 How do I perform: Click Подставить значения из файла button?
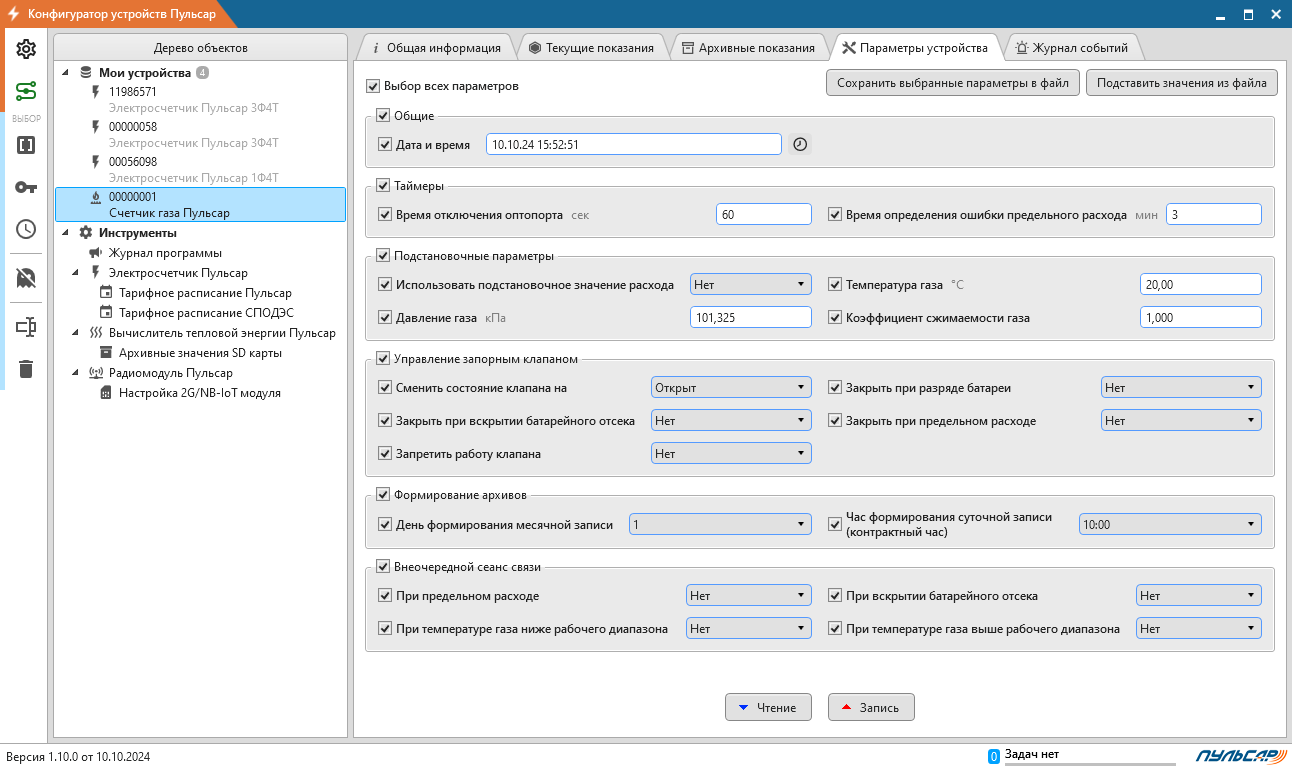1182,83
